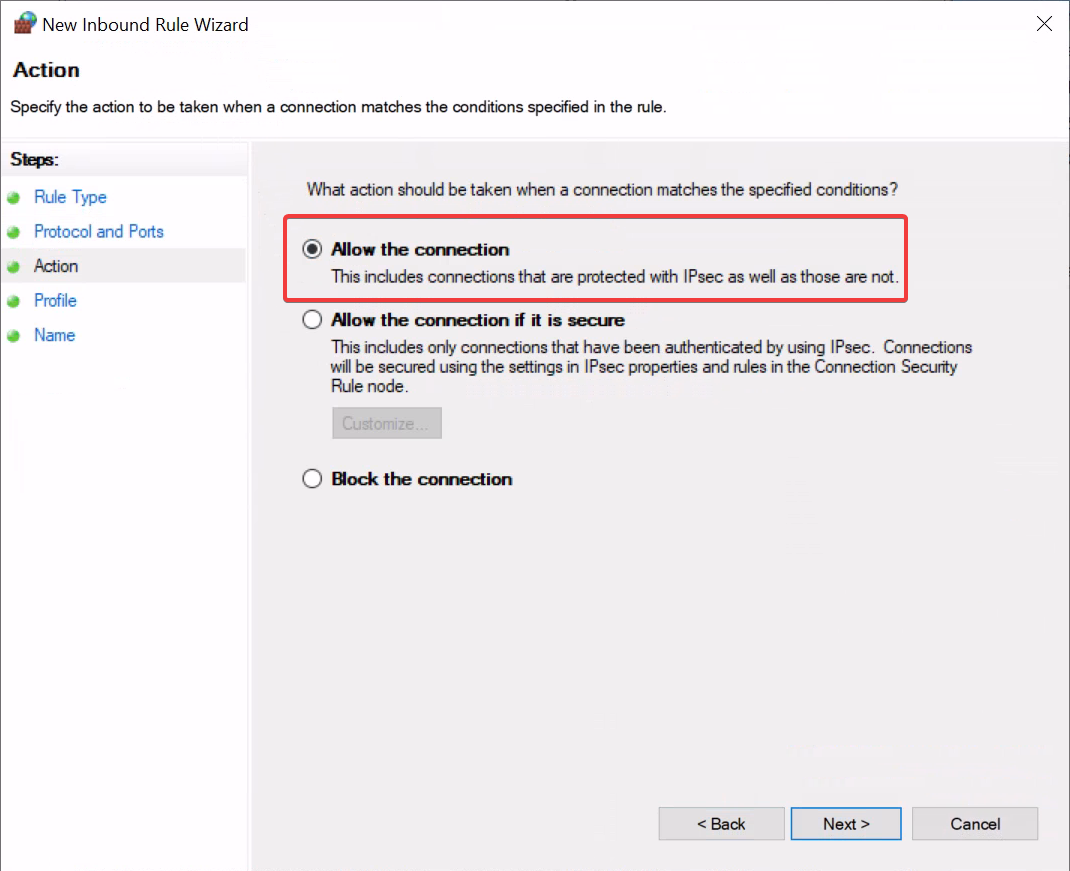Click green bullet beside Rule Type step

click(14, 198)
